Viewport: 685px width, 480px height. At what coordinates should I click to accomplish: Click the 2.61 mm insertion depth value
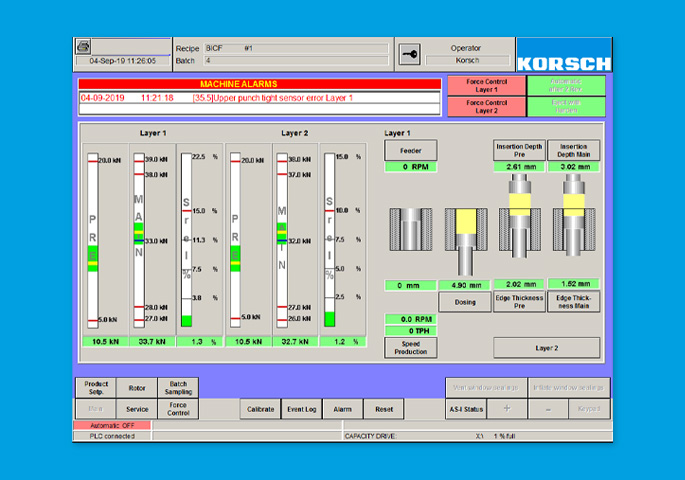click(x=519, y=167)
